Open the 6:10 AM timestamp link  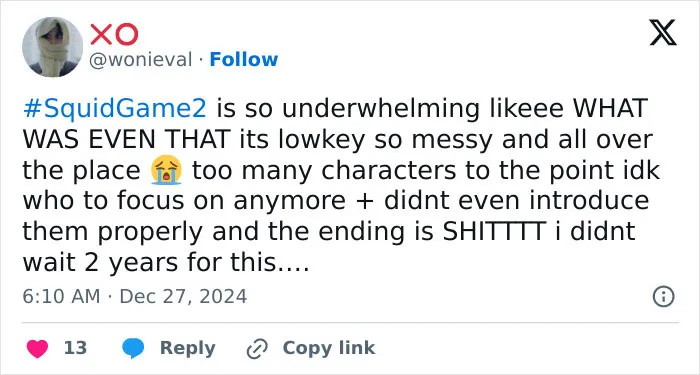pyautogui.click(x=61, y=296)
